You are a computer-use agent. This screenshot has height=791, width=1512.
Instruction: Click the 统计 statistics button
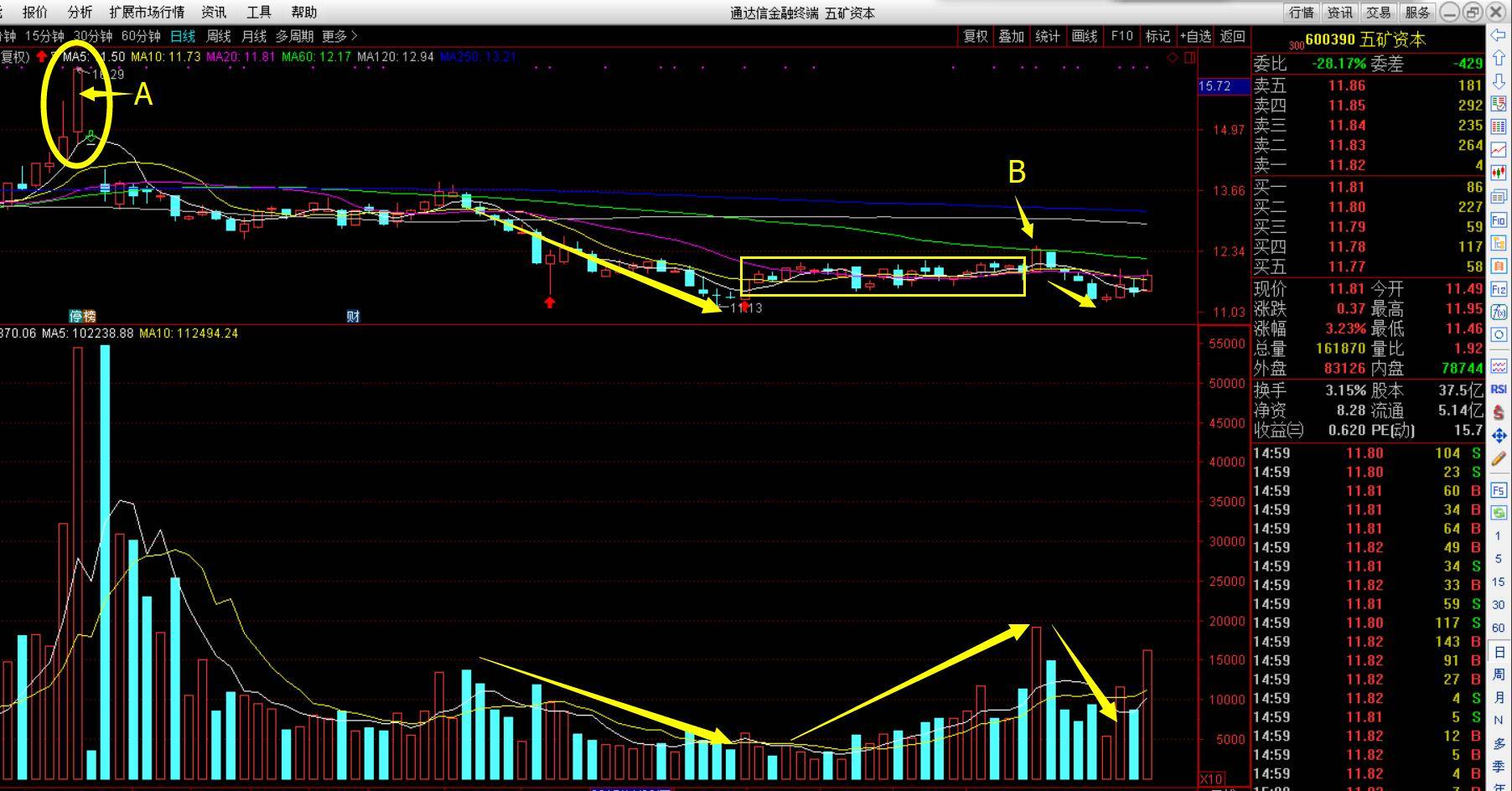[x=1048, y=36]
